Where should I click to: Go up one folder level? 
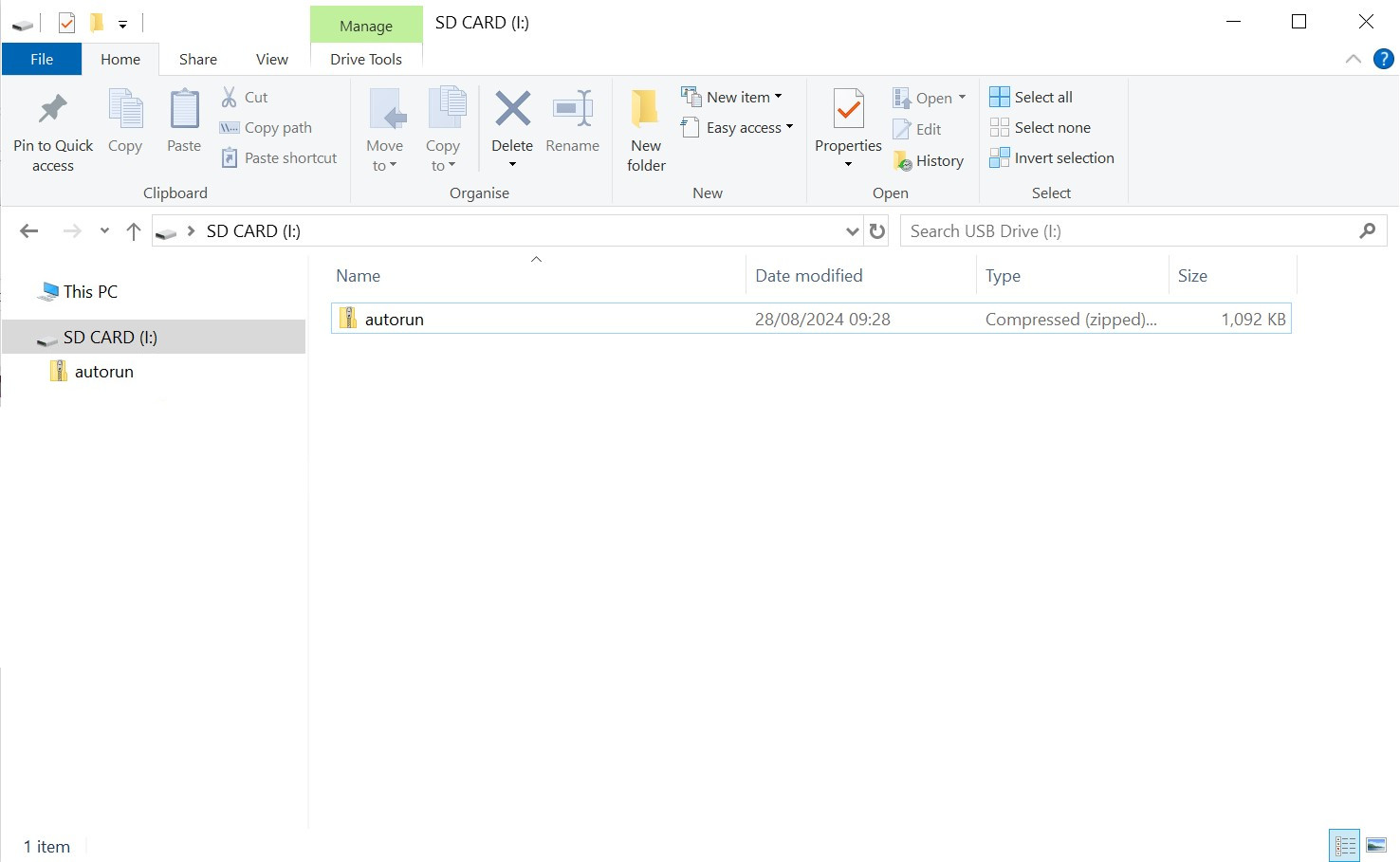134,231
